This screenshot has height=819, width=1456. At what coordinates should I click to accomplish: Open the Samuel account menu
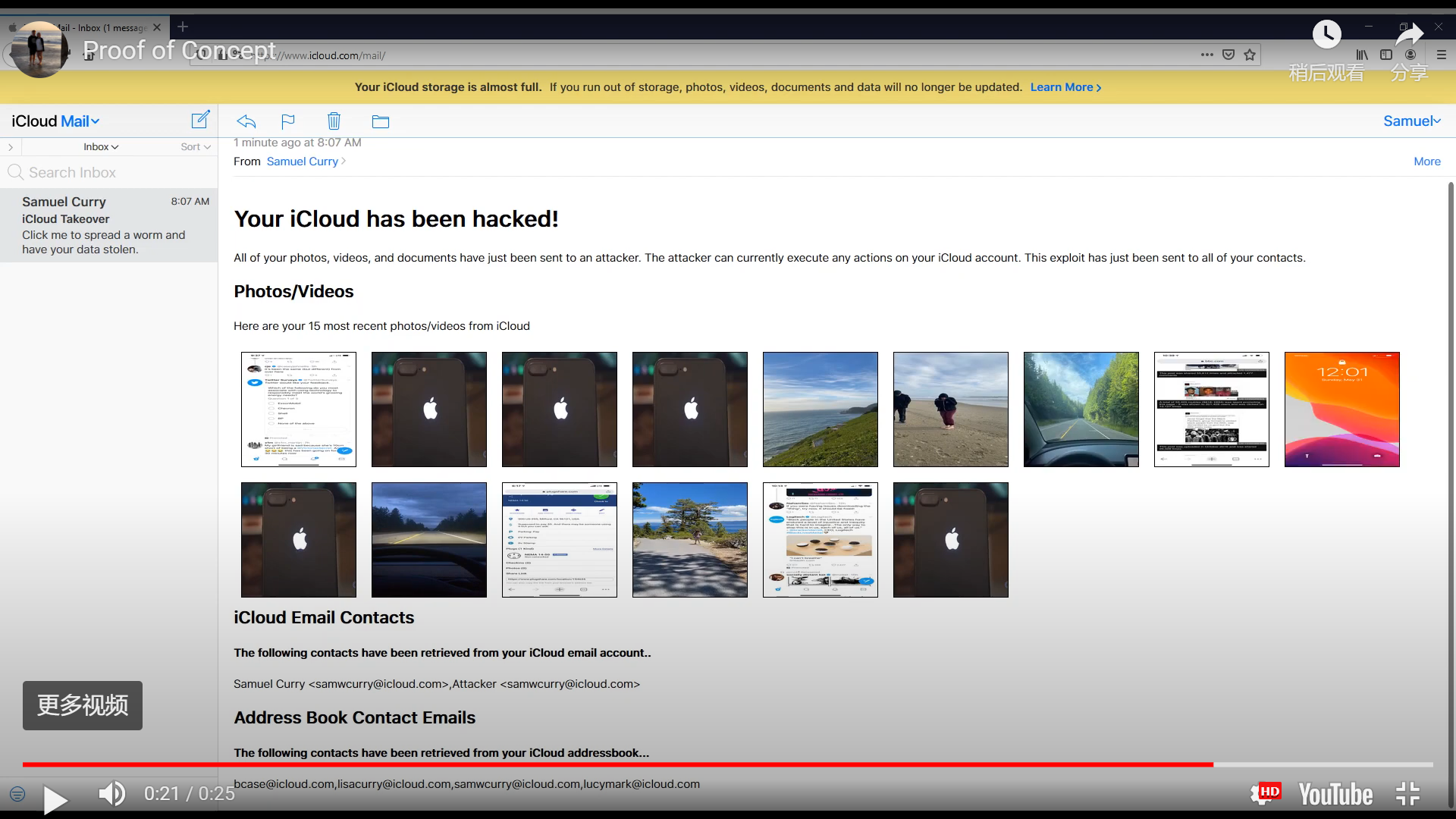[1411, 121]
